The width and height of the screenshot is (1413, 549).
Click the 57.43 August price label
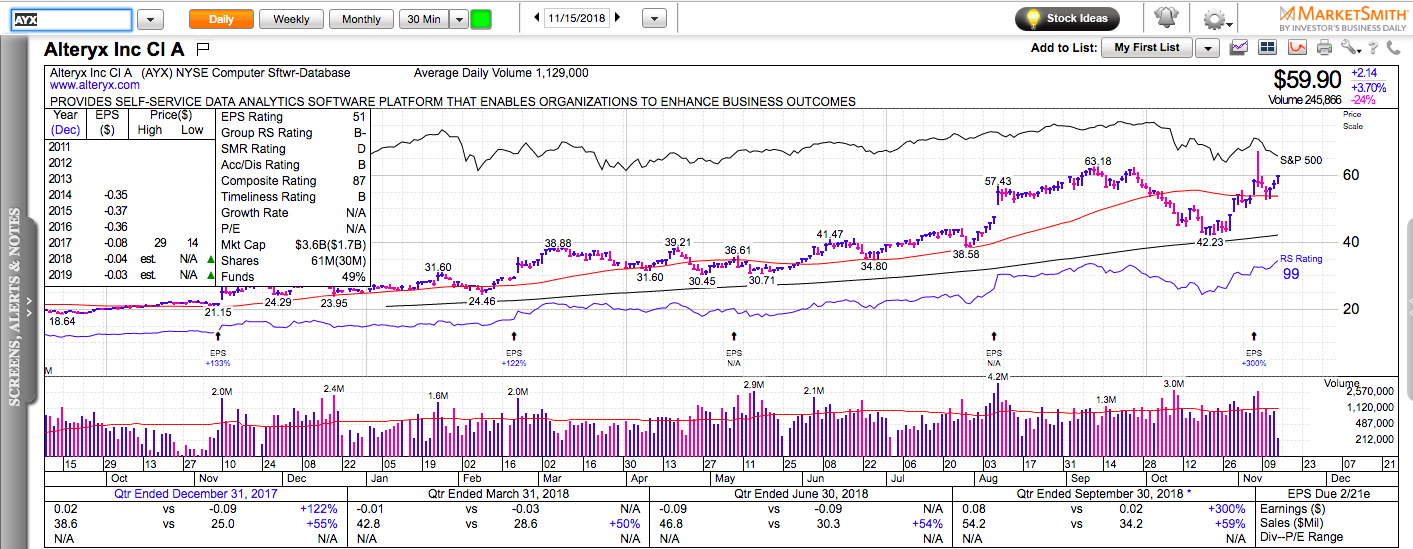pos(998,181)
